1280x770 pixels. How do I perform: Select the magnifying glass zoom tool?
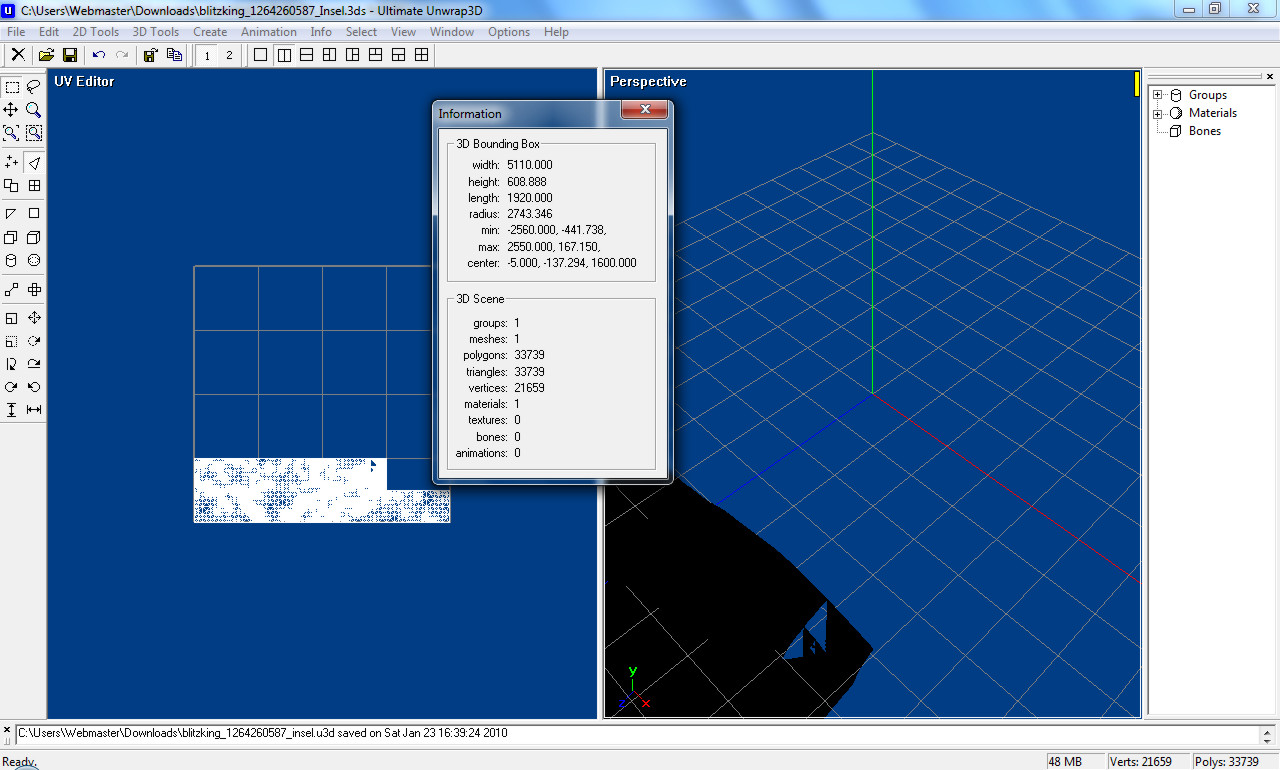point(34,110)
